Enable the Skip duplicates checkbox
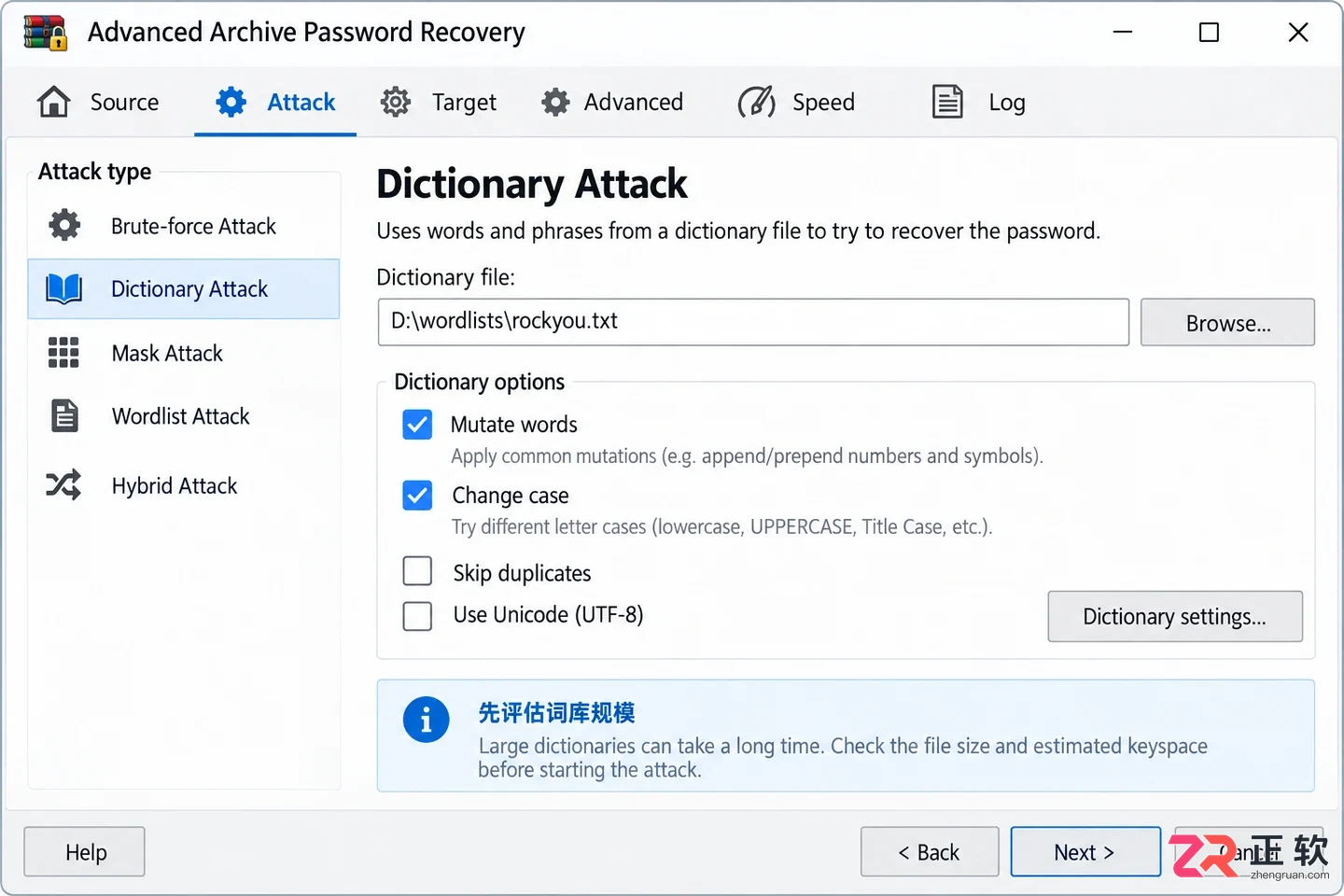 pyautogui.click(x=417, y=570)
